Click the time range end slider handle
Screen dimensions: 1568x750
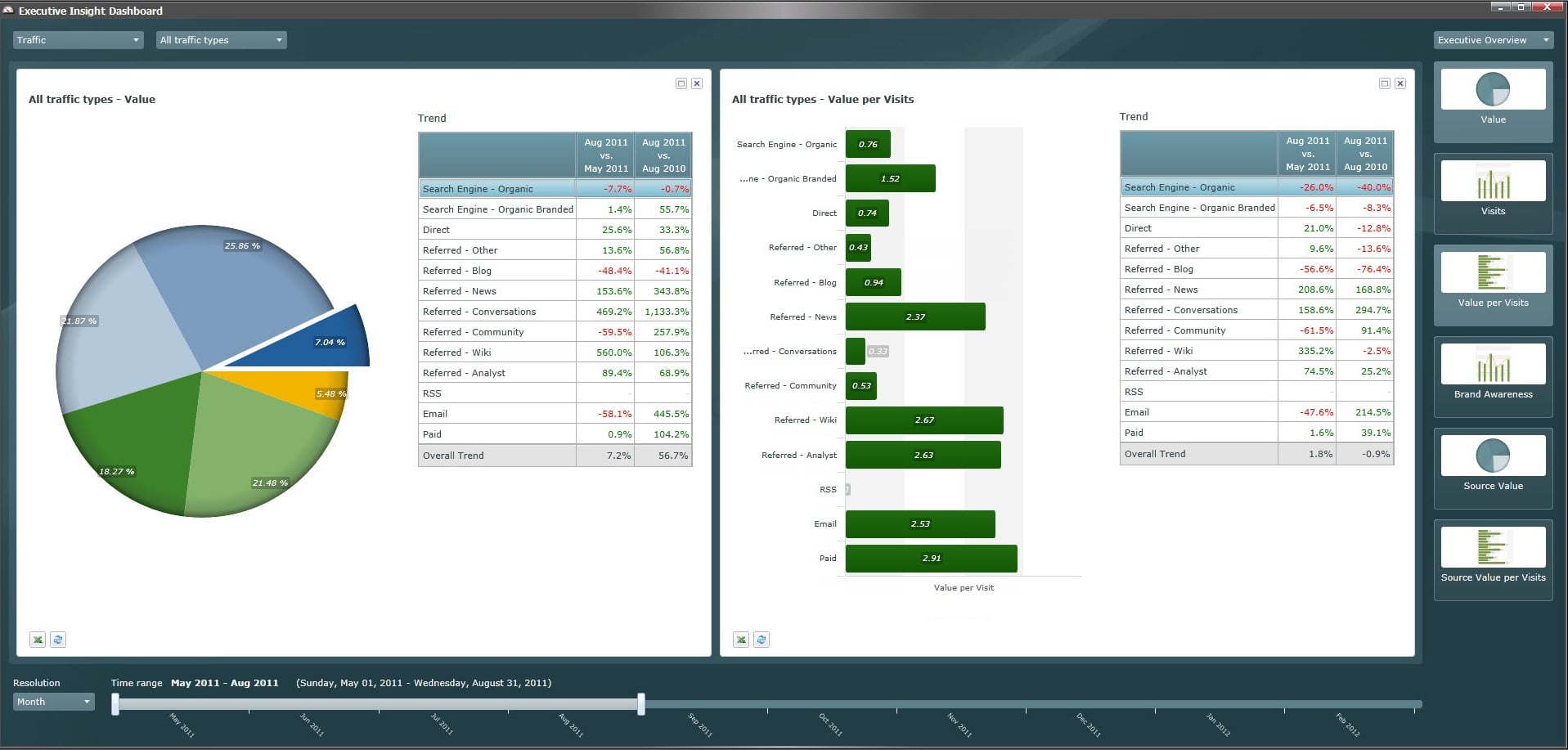click(x=641, y=703)
